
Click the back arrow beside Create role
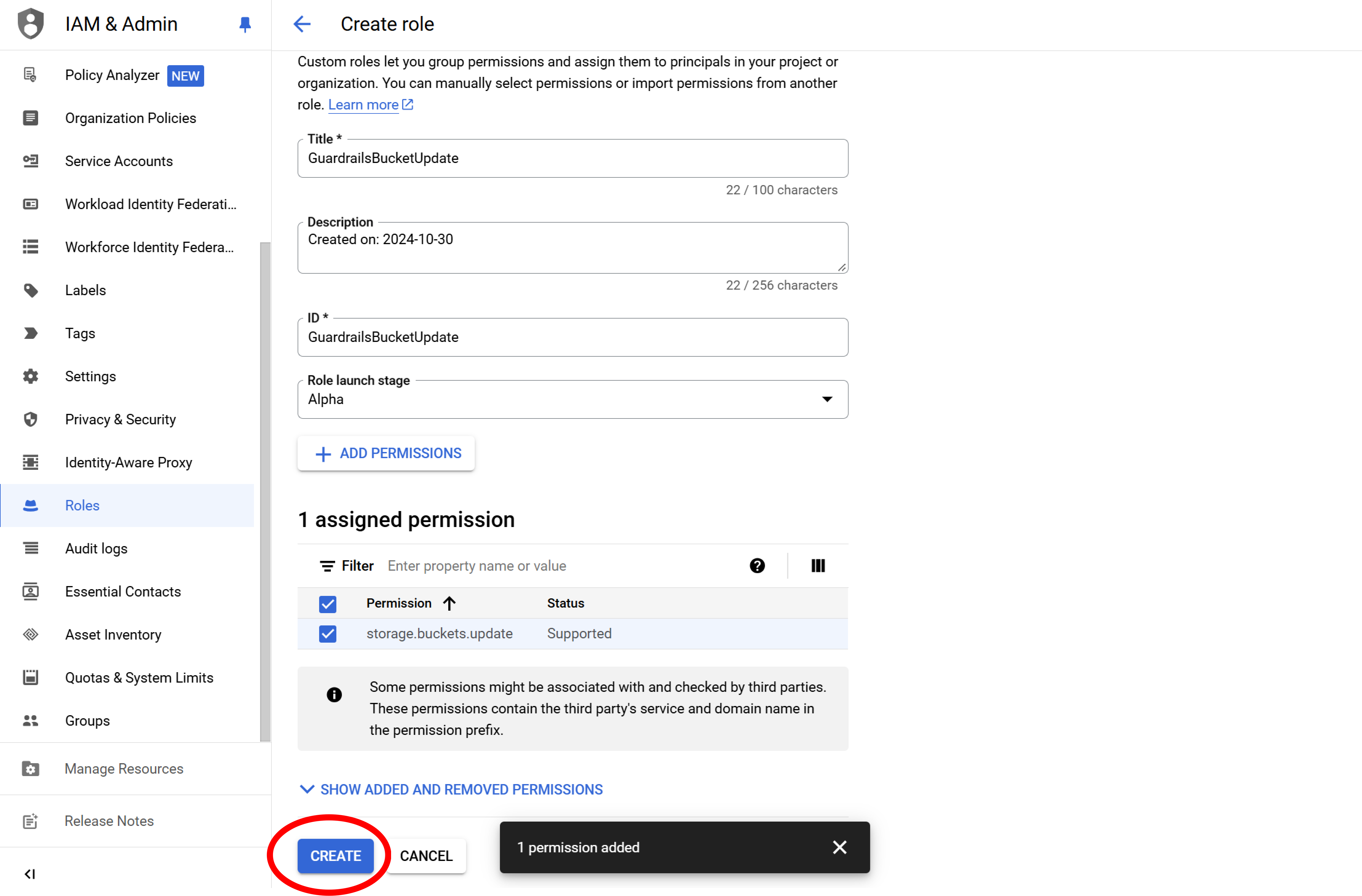click(x=302, y=24)
